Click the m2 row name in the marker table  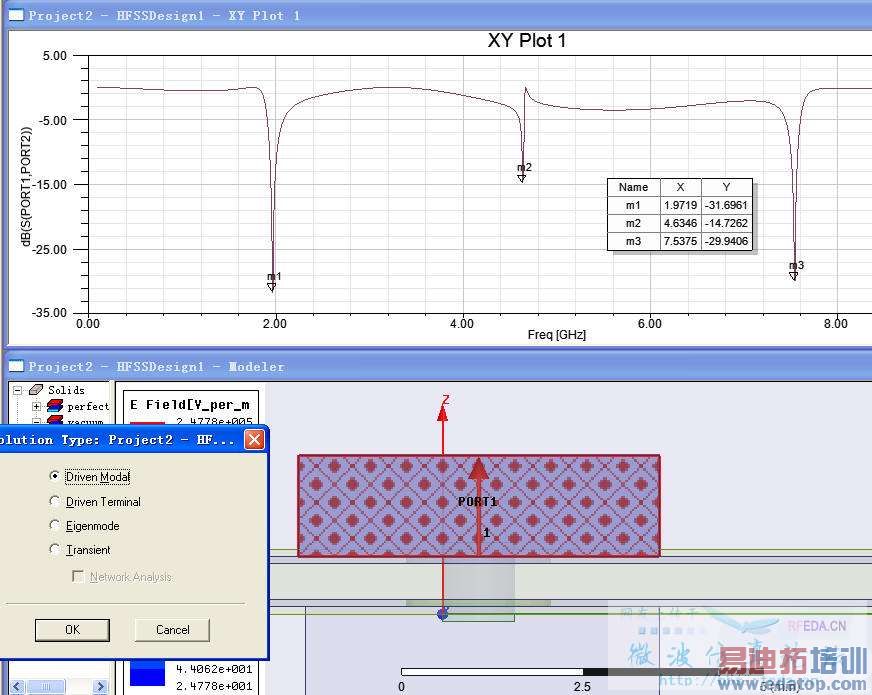(633, 223)
